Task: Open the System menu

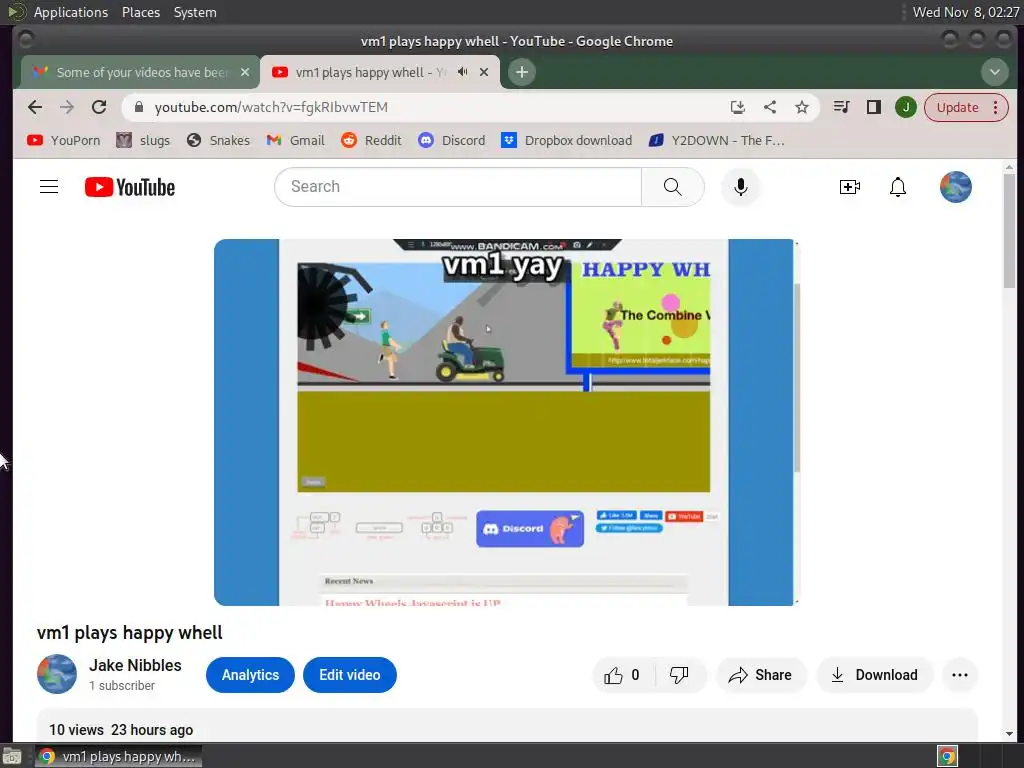Action: [x=195, y=12]
